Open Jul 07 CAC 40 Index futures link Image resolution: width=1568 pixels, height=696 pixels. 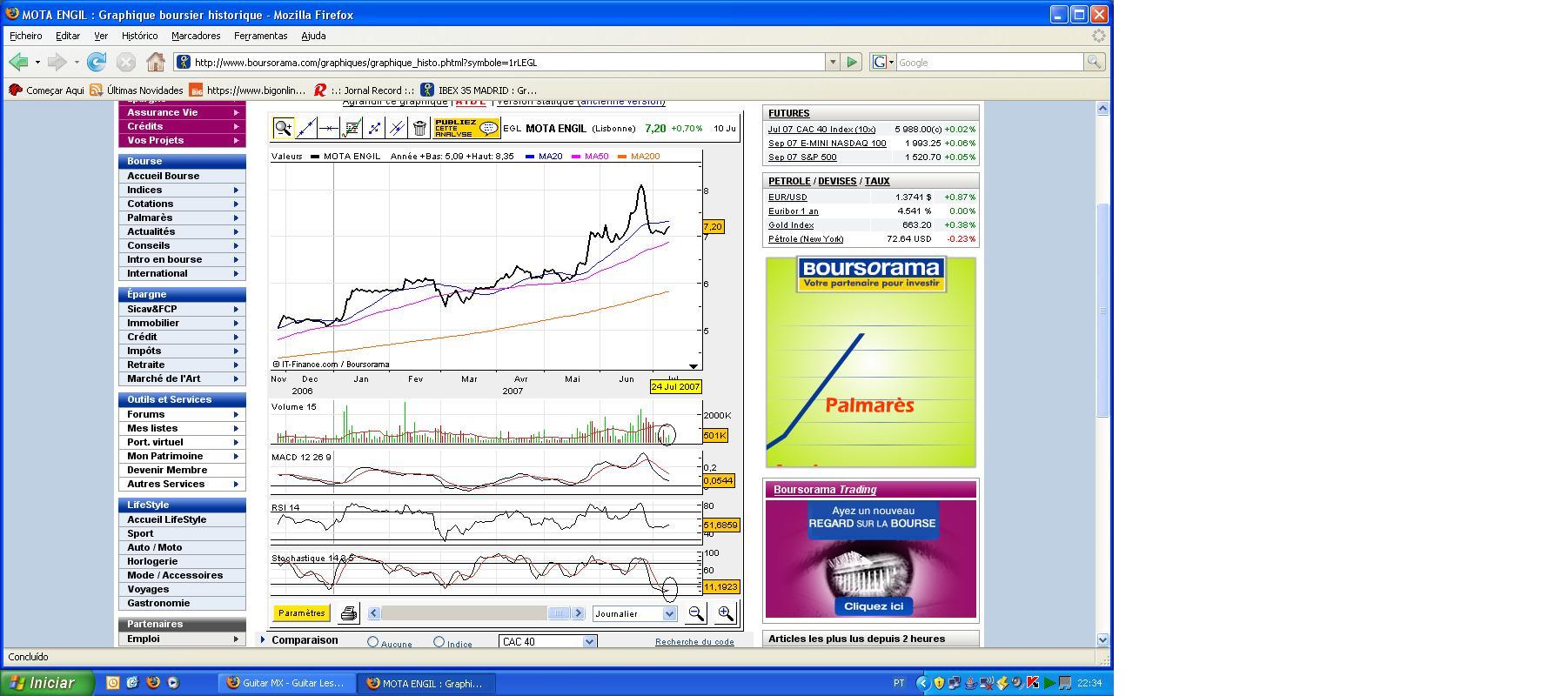[821, 130]
